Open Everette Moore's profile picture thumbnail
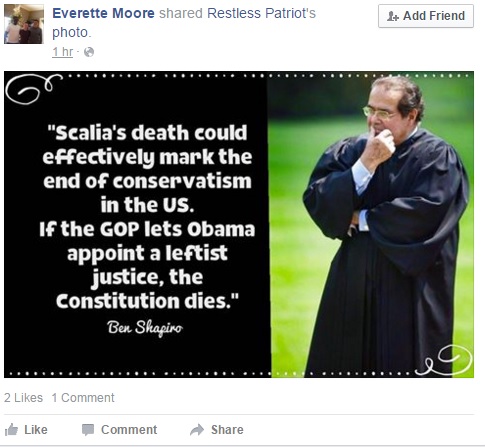The height and width of the screenshot is (447, 485). click(x=24, y=24)
